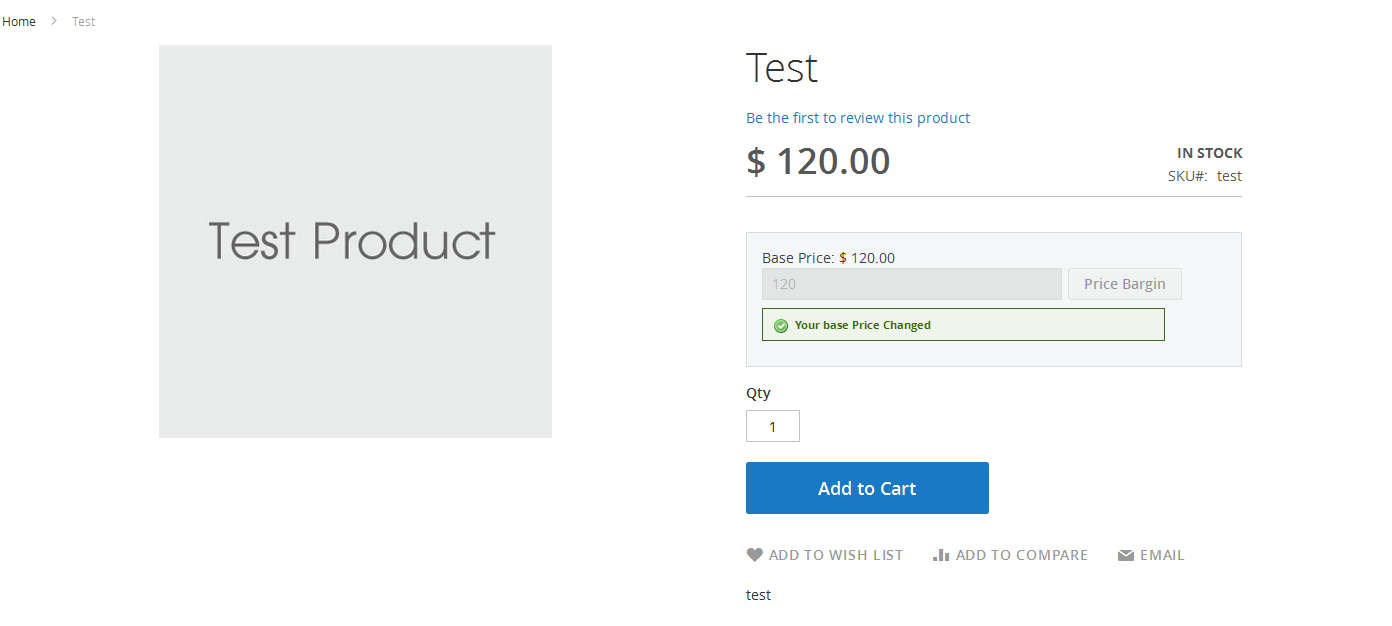Click the heart icon for wish list

pyautogui.click(x=755, y=555)
